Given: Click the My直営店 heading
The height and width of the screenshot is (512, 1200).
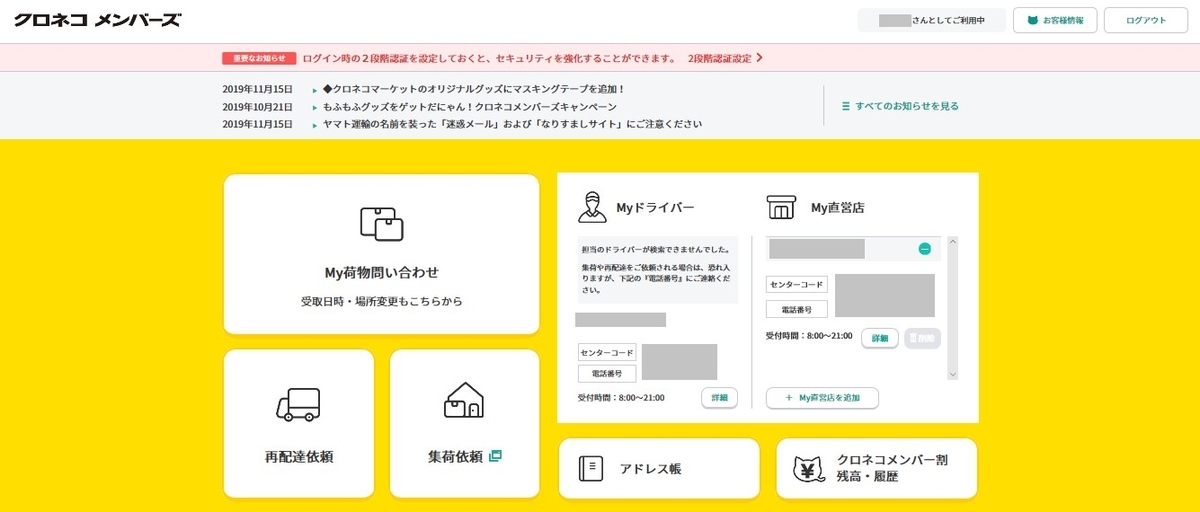Looking at the screenshot, I should point(837,208).
